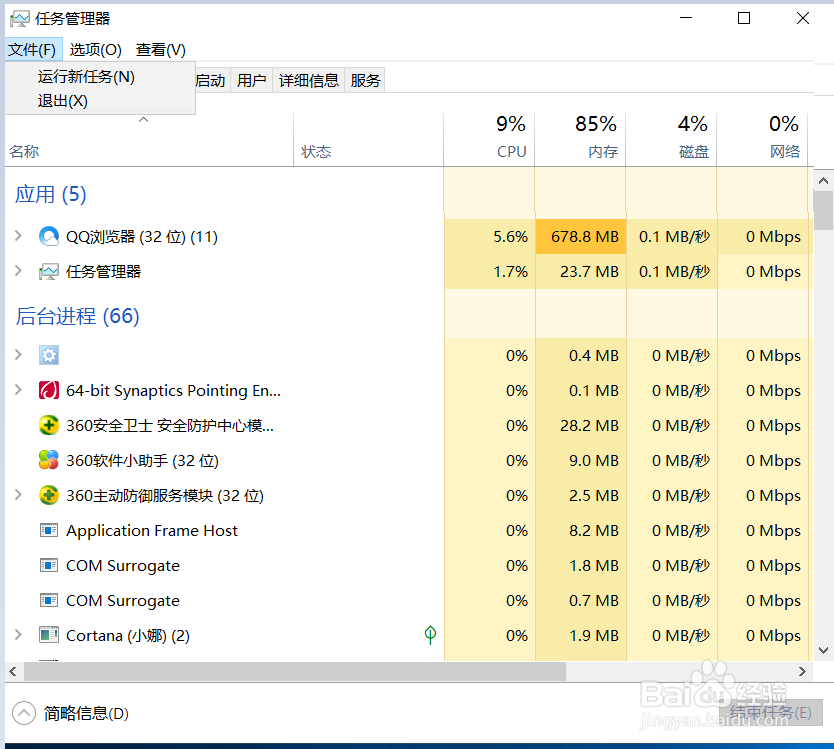Click the 64-bit Synaptics Pointing Enhance icon
Image resolution: width=834 pixels, height=749 pixels.
(x=49, y=390)
